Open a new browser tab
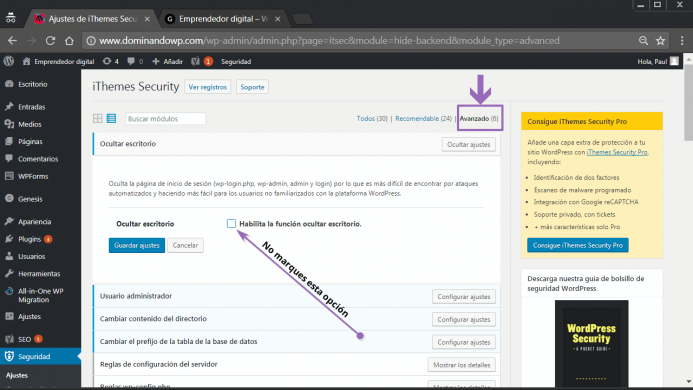The height and width of the screenshot is (390, 693). pos(302,19)
